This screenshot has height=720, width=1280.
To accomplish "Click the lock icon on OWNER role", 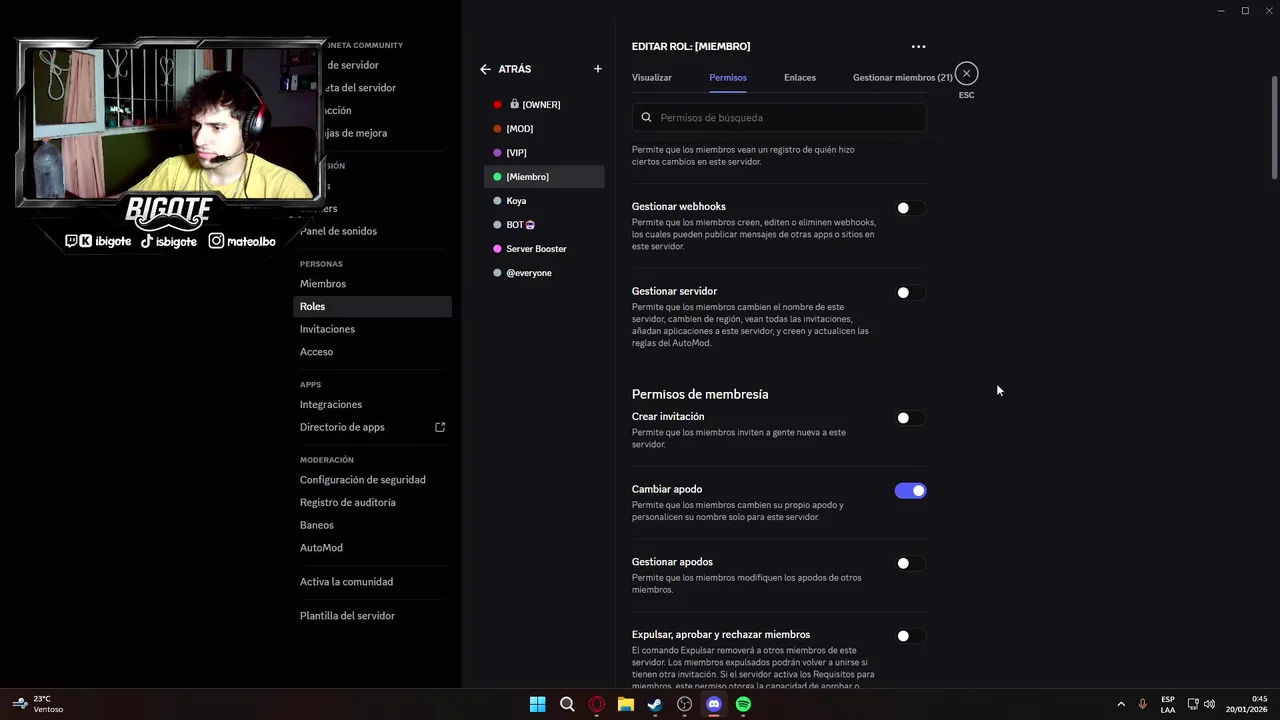I will [x=514, y=104].
